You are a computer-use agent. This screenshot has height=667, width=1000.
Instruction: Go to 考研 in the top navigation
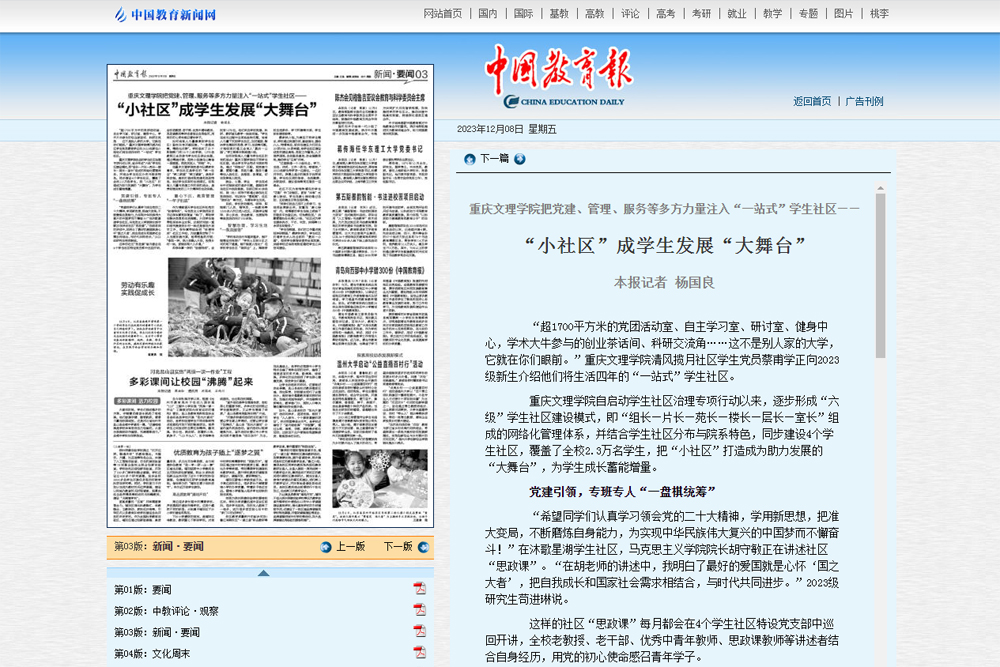coord(701,14)
